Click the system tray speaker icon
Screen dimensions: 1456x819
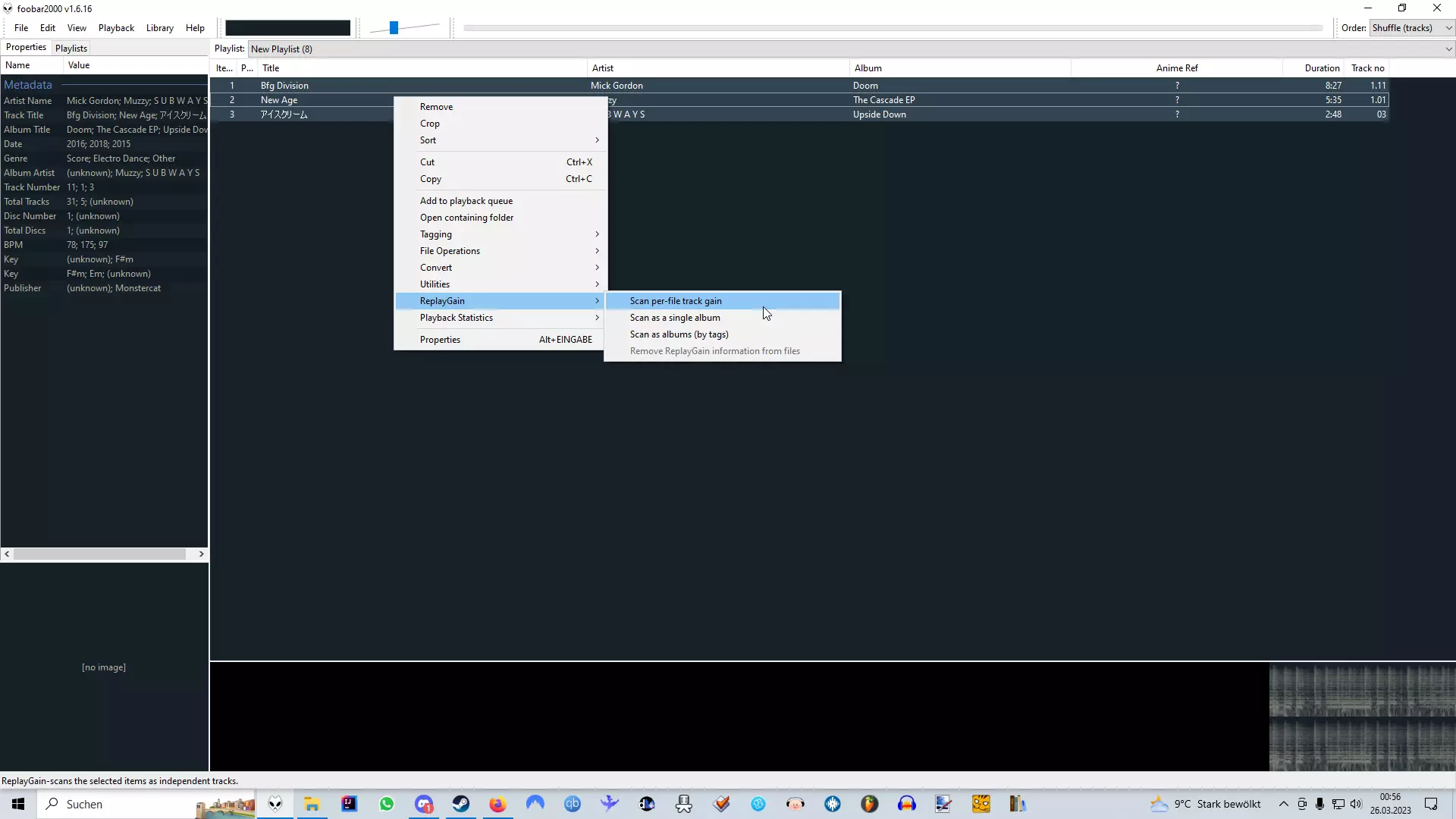coord(1356,804)
